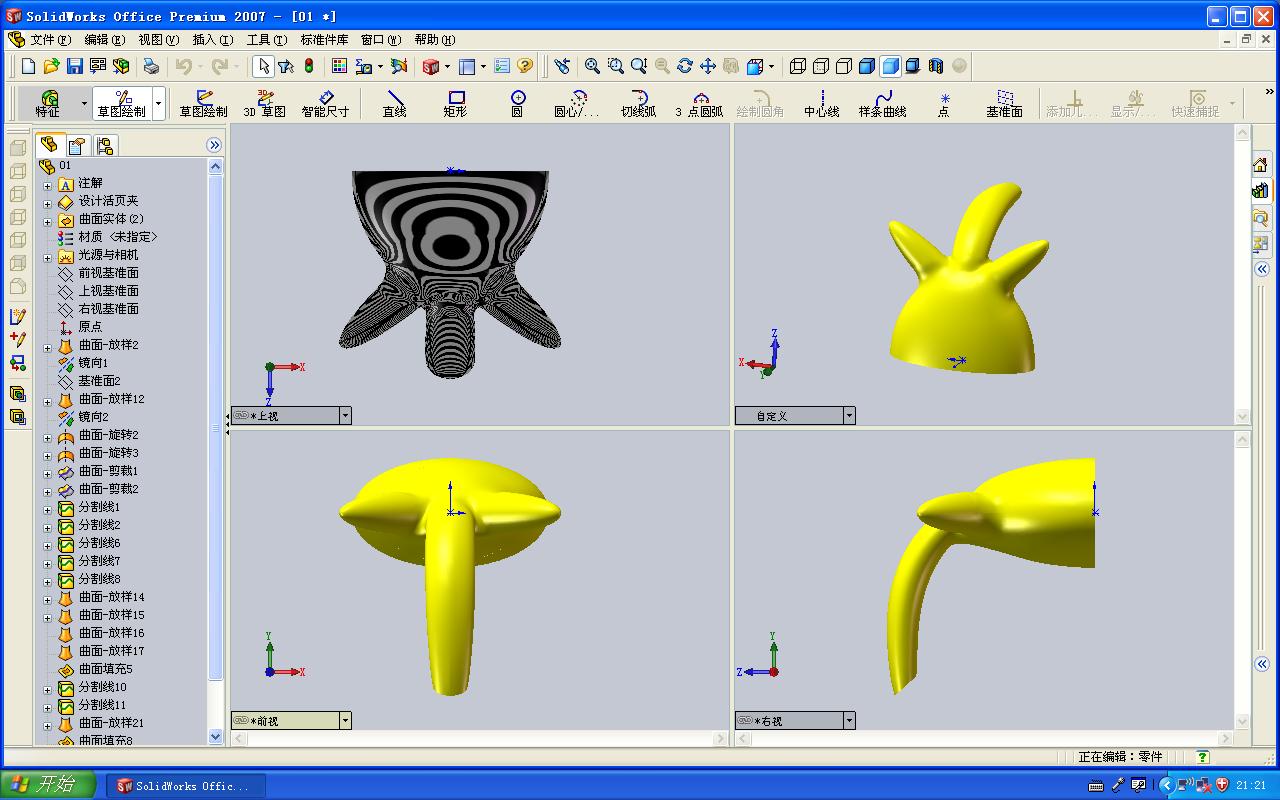Switch to Hidden Lines Removed display style
Screen dimensions: 1280x800
click(x=844, y=66)
